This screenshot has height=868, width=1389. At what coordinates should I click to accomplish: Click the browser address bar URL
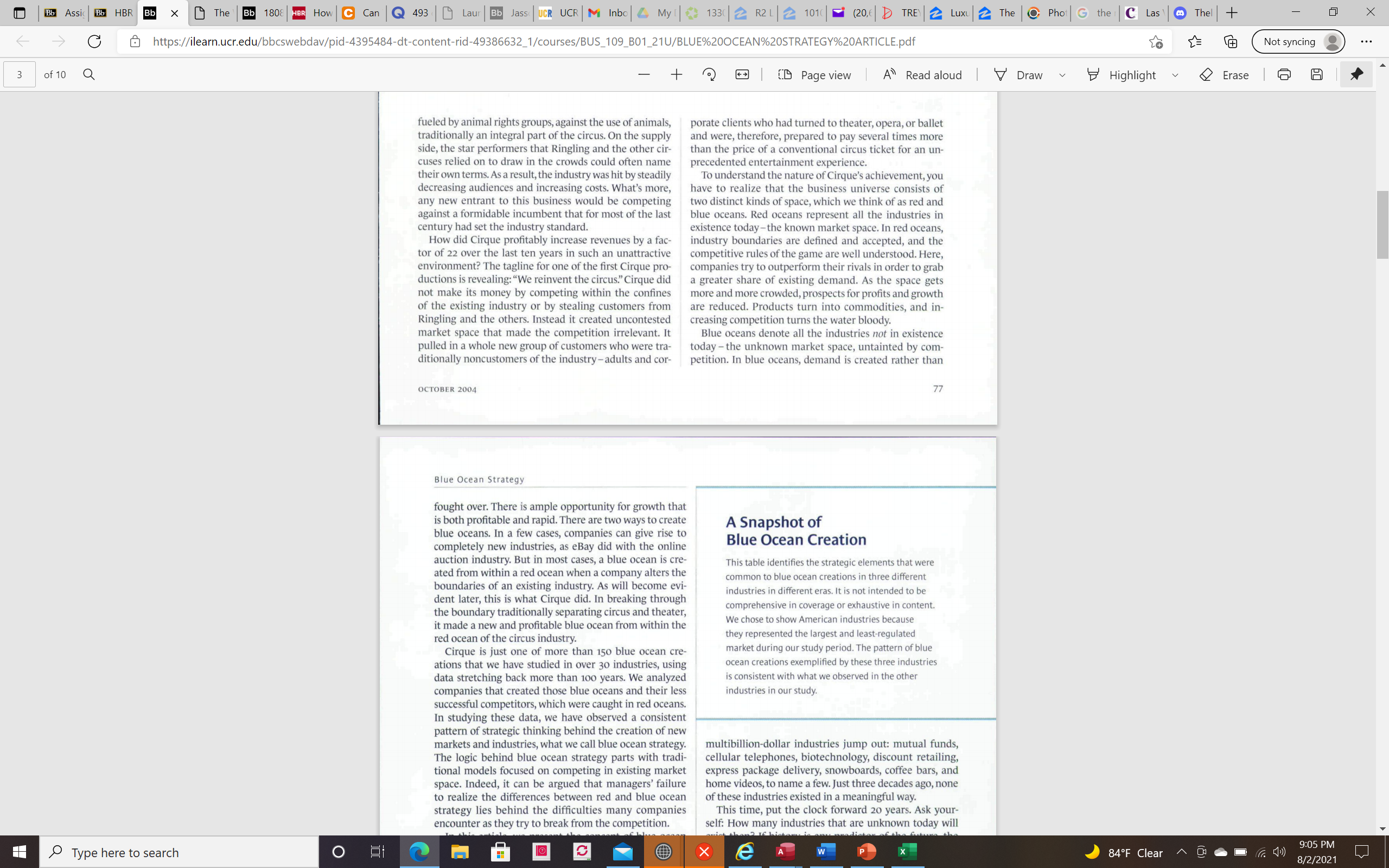click(x=534, y=41)
